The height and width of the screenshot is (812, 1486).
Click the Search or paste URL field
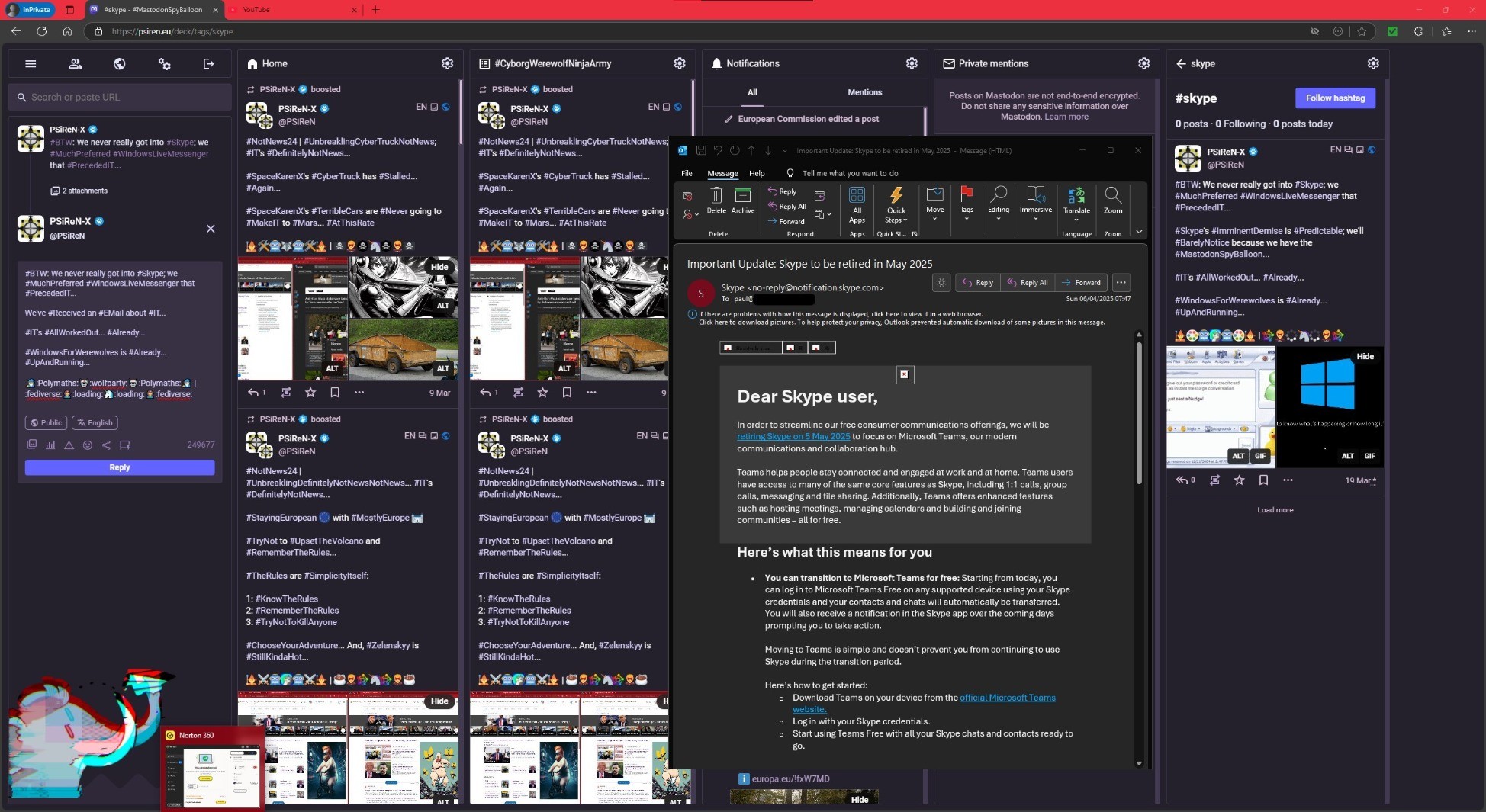pyautogui.click(x=121, y=98)
